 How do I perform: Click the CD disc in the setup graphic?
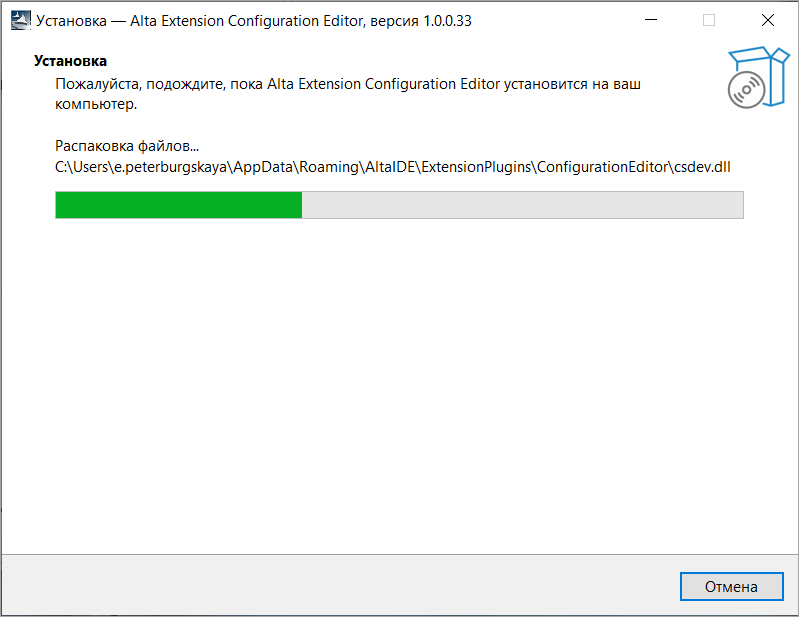(746, 90)
